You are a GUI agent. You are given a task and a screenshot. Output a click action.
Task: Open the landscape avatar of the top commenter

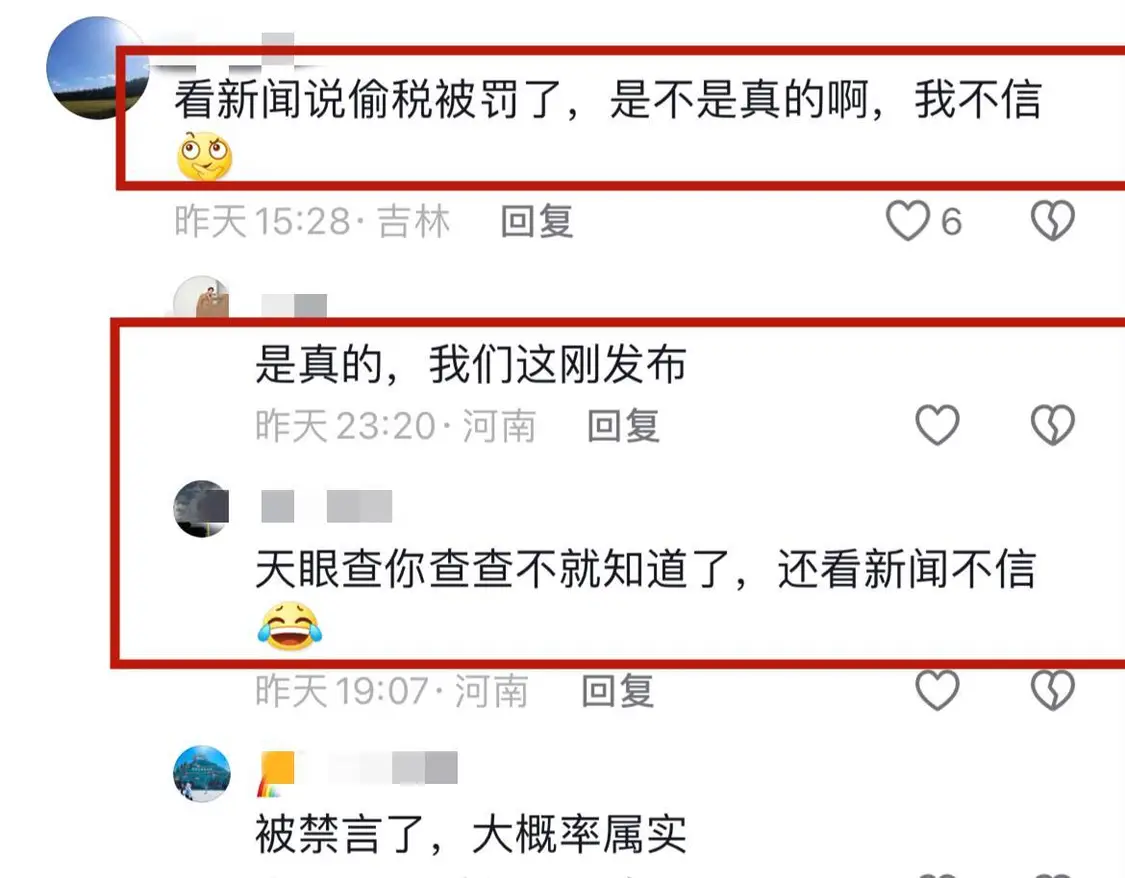[x=98, y=68]
